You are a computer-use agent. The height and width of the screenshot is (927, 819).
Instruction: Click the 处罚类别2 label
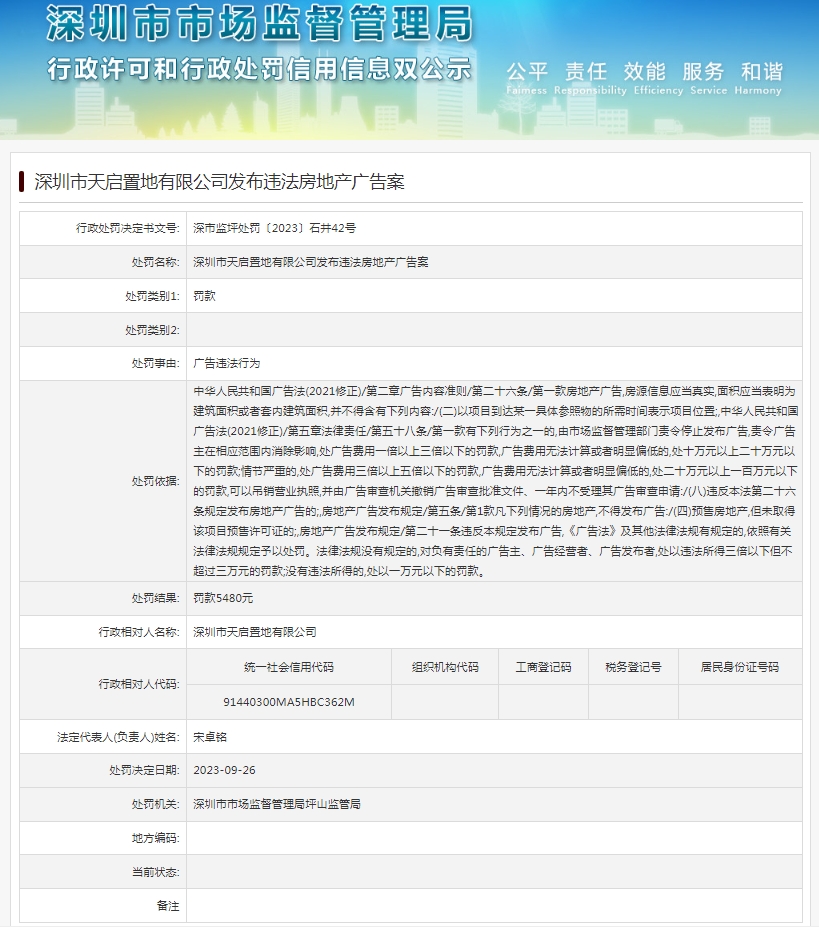[x=152, y=330]
